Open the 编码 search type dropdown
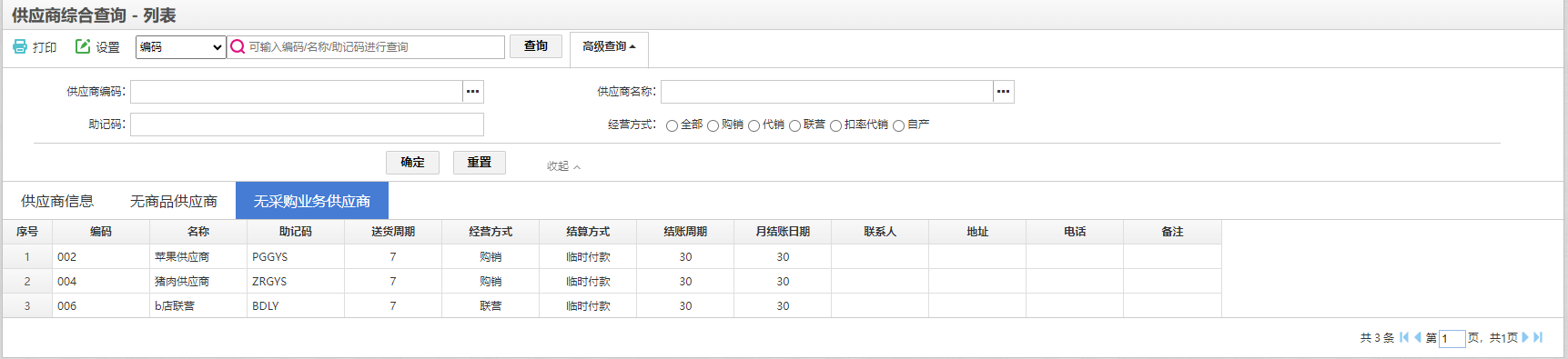This screenshot has height=359, width=1568. (x=180, y=47)
